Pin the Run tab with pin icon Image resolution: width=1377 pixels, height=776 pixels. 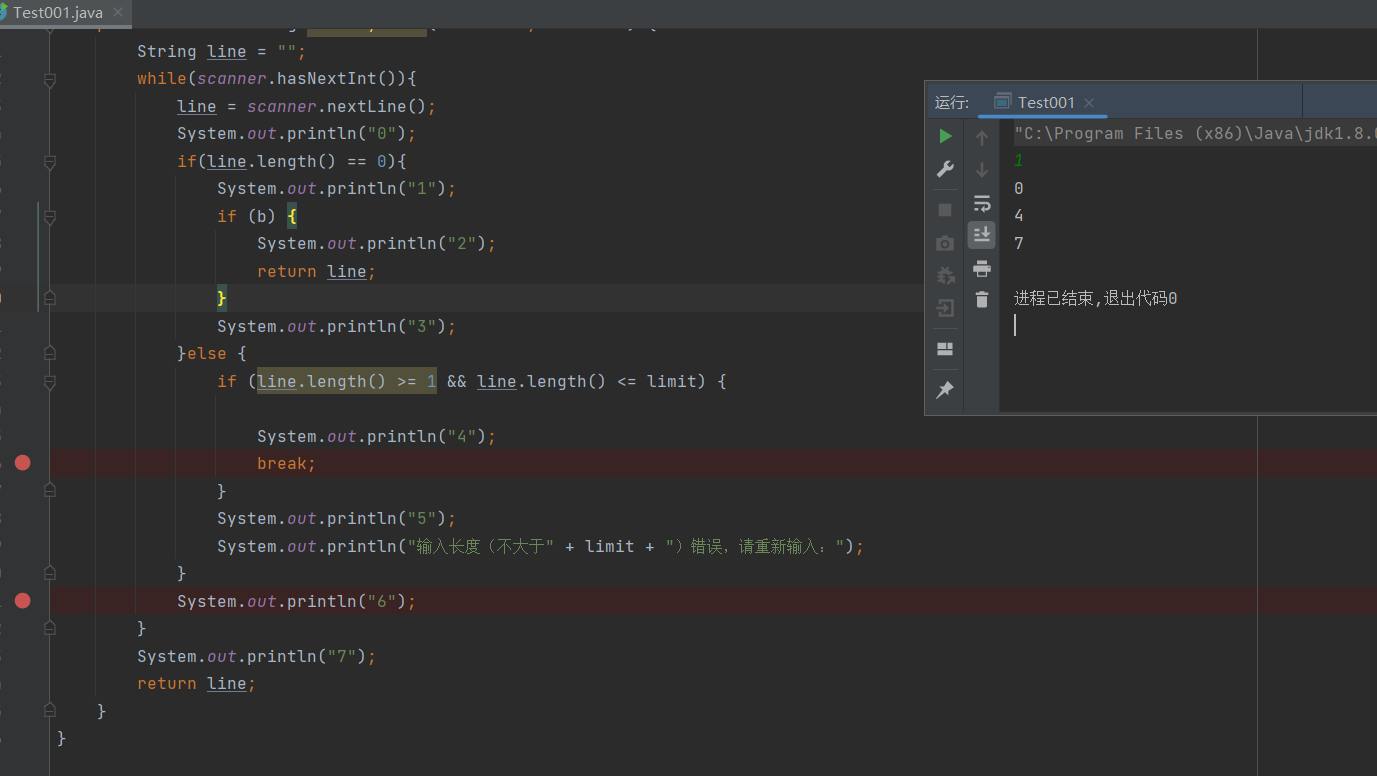coord(945,390)
